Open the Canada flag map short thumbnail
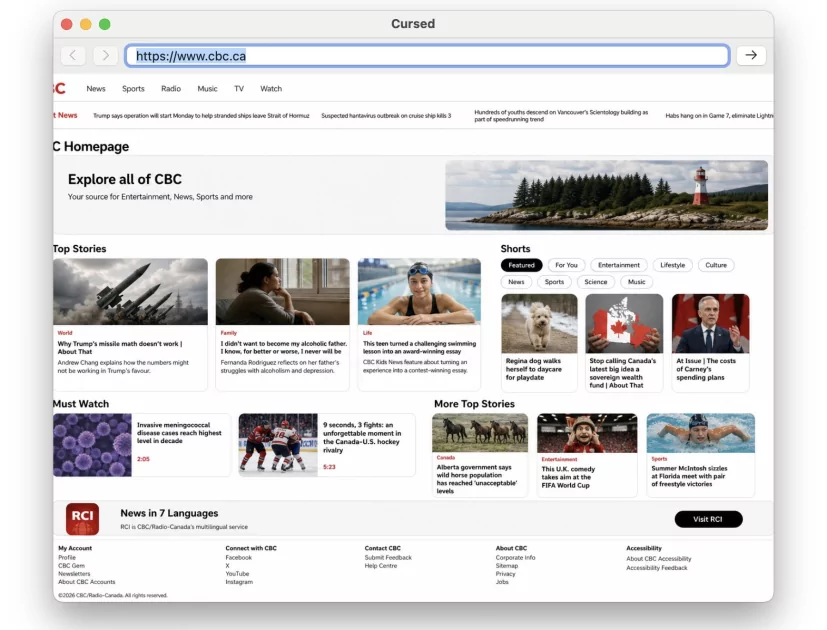This screenshot has height=630, width=827. click(624, 323)
